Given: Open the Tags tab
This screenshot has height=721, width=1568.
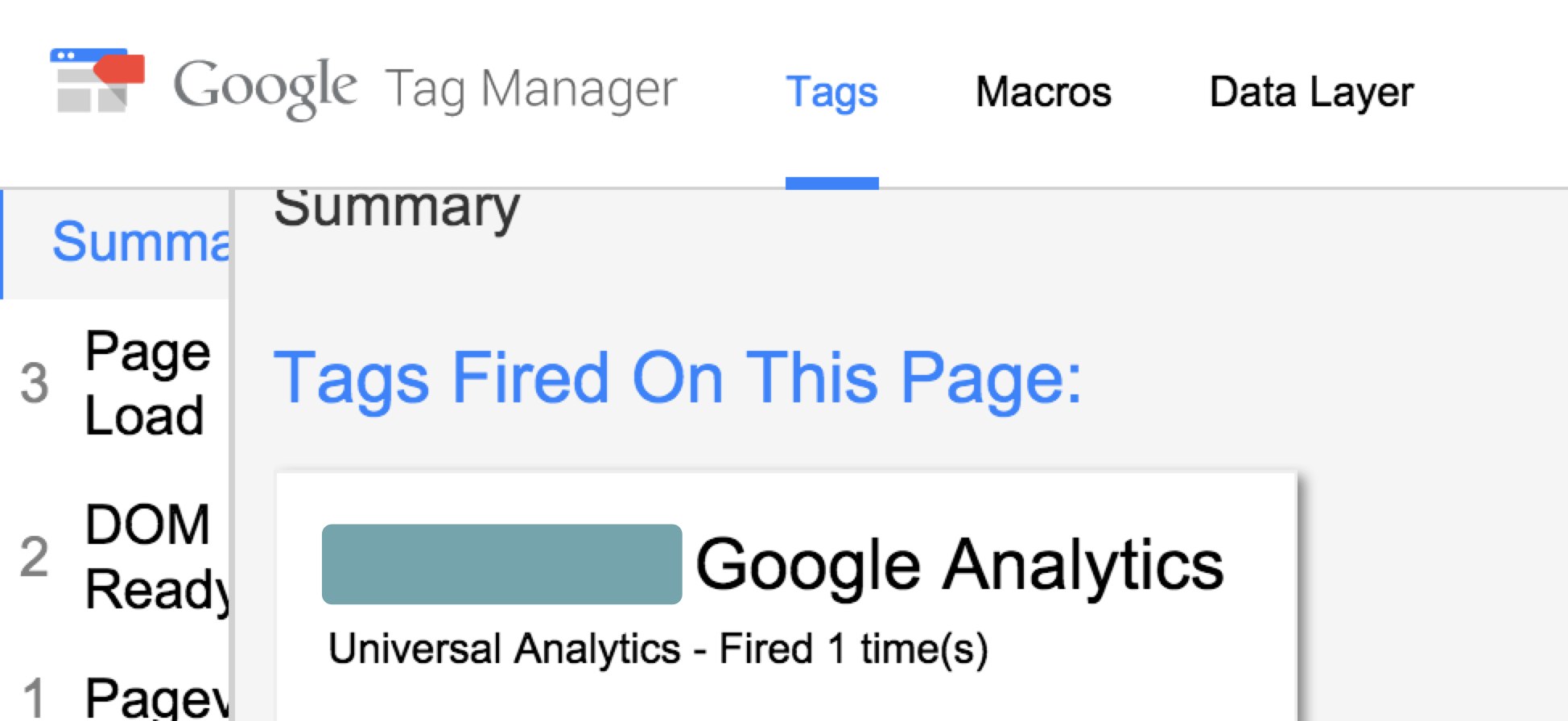Looking at the screenshot, I should pyautogui.click(x=831, y=93).
